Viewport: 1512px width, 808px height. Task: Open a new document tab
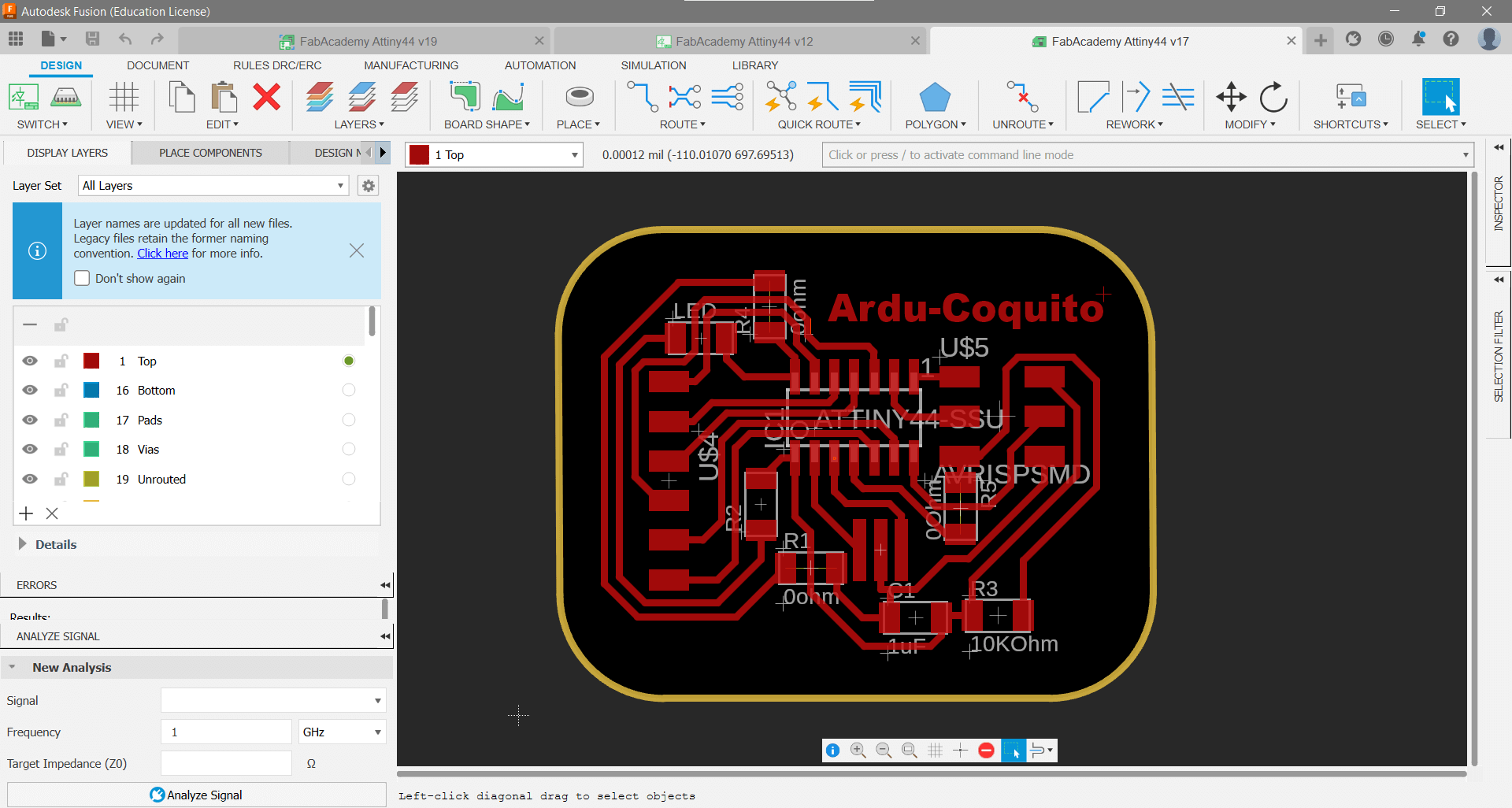1321,40
